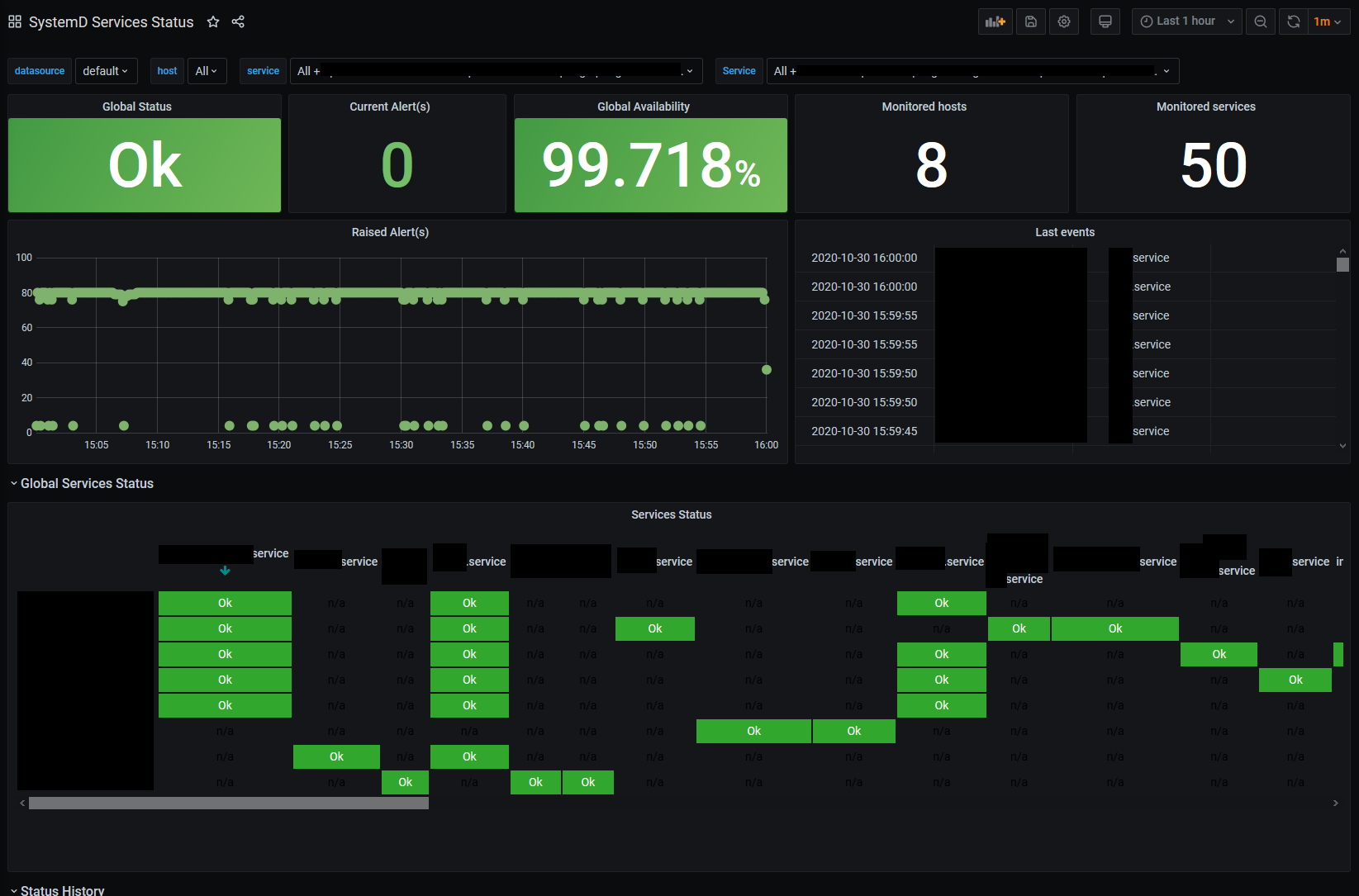Open the Monitored hosts panel title menu
Image resolution: width=1359 pixels, height=896 pixels.
924,107
